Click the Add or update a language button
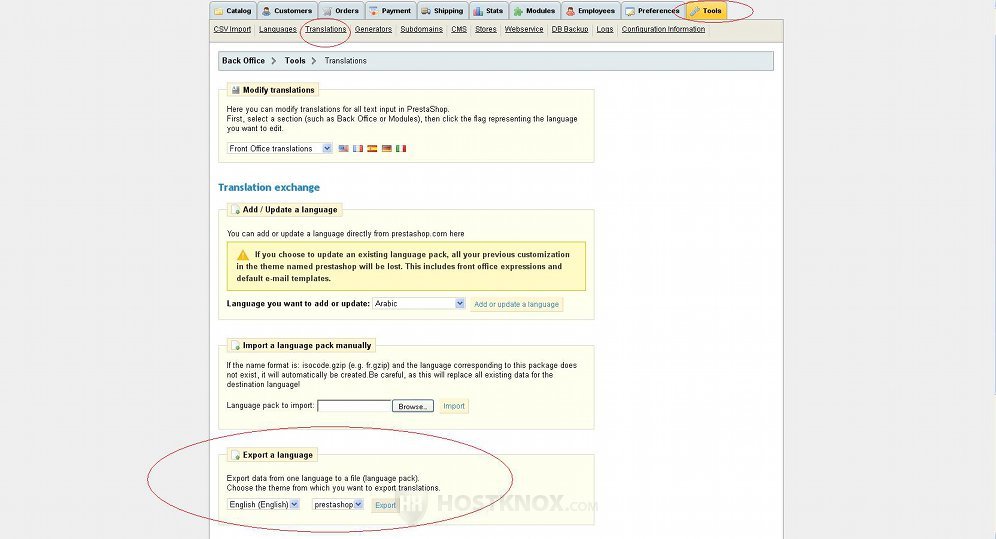This screenshot has width=996, height=539. point(516,304)
